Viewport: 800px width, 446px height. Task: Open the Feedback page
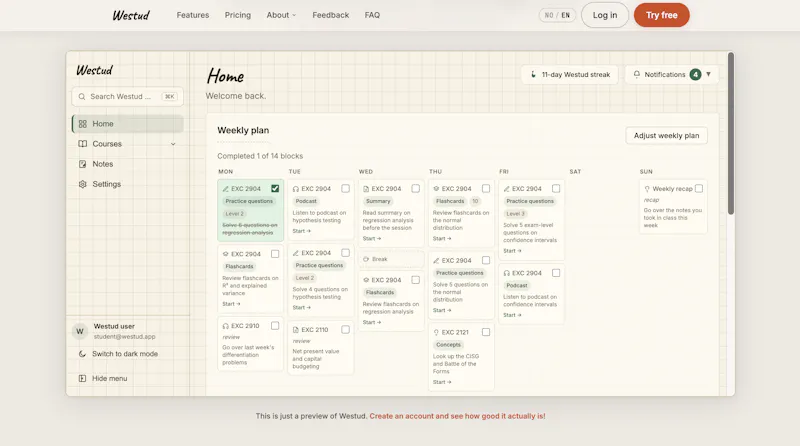click(331, 15)
